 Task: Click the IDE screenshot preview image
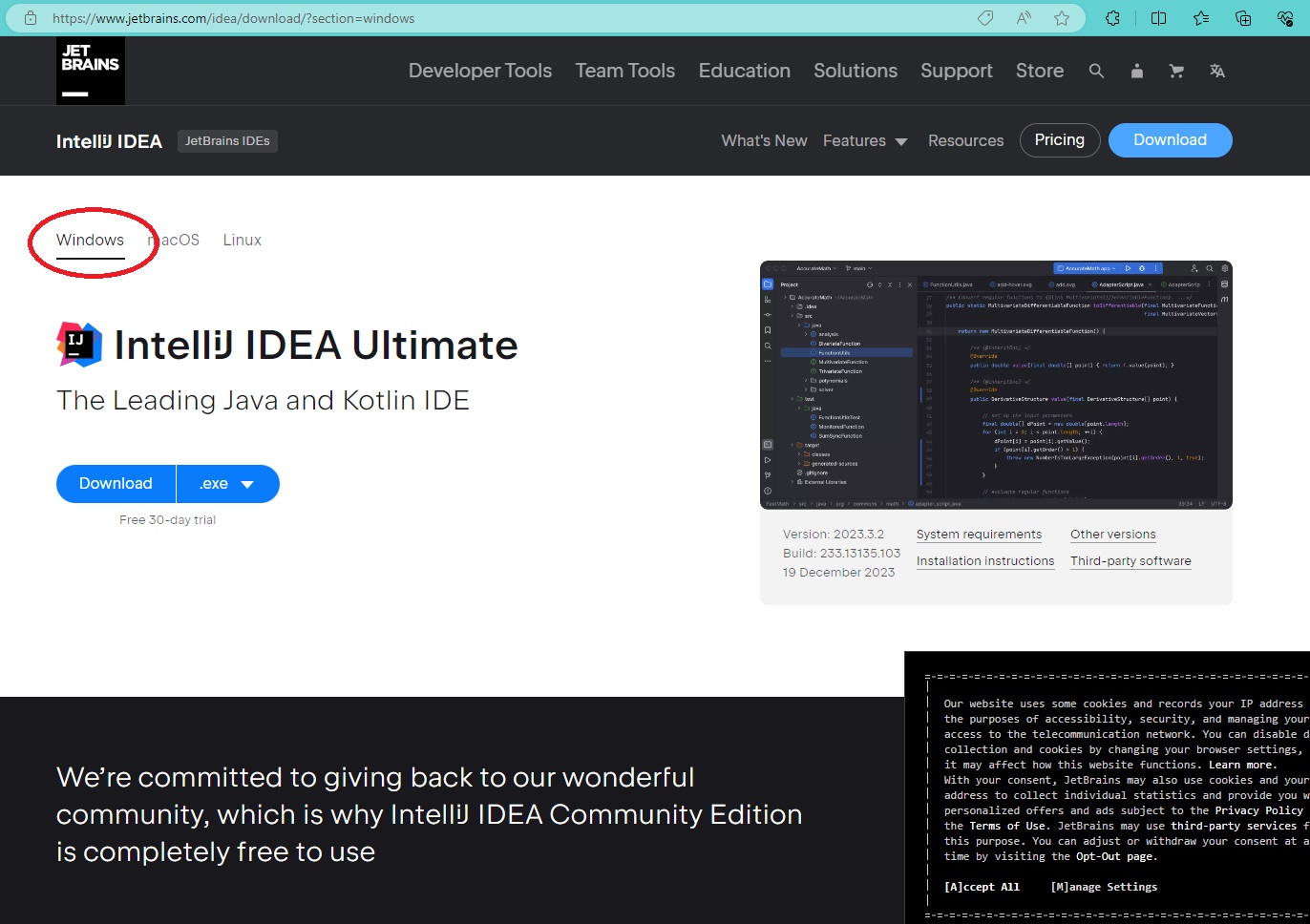click(x=996, y=385)
